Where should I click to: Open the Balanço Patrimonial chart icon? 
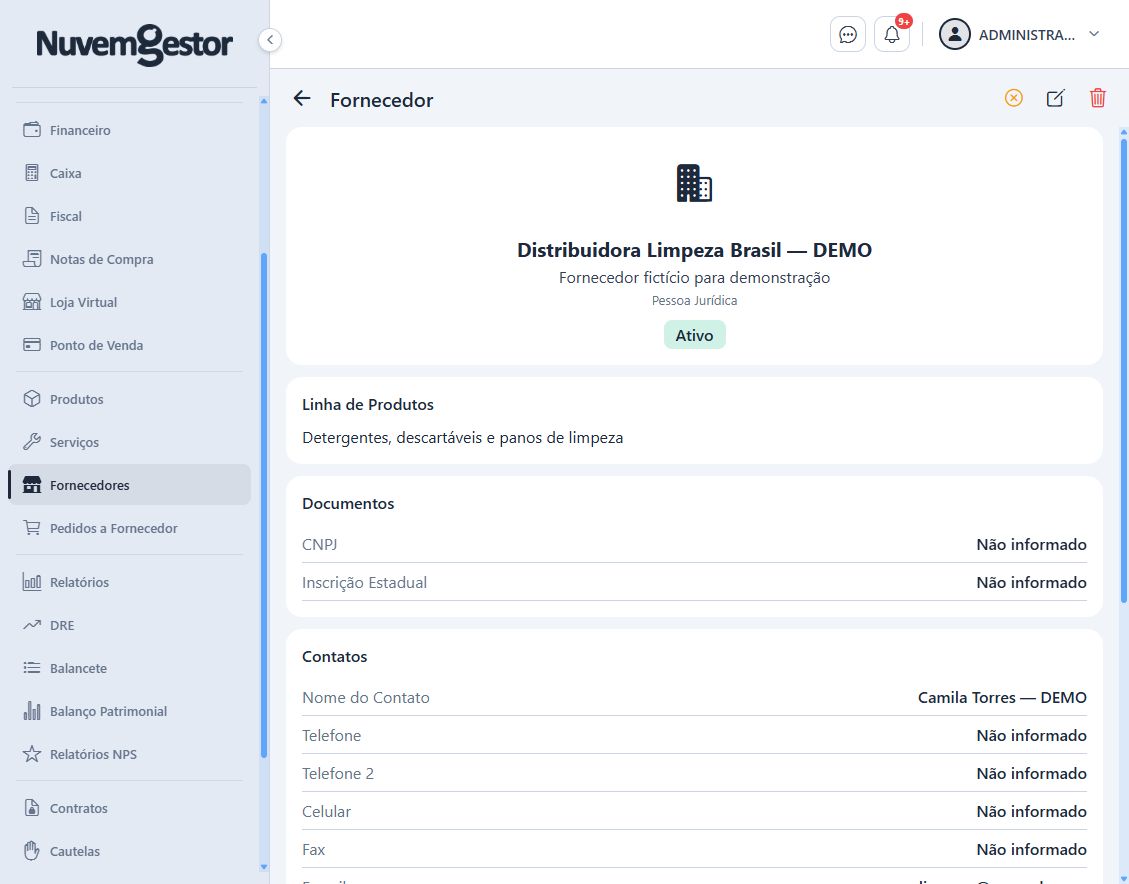32,711
